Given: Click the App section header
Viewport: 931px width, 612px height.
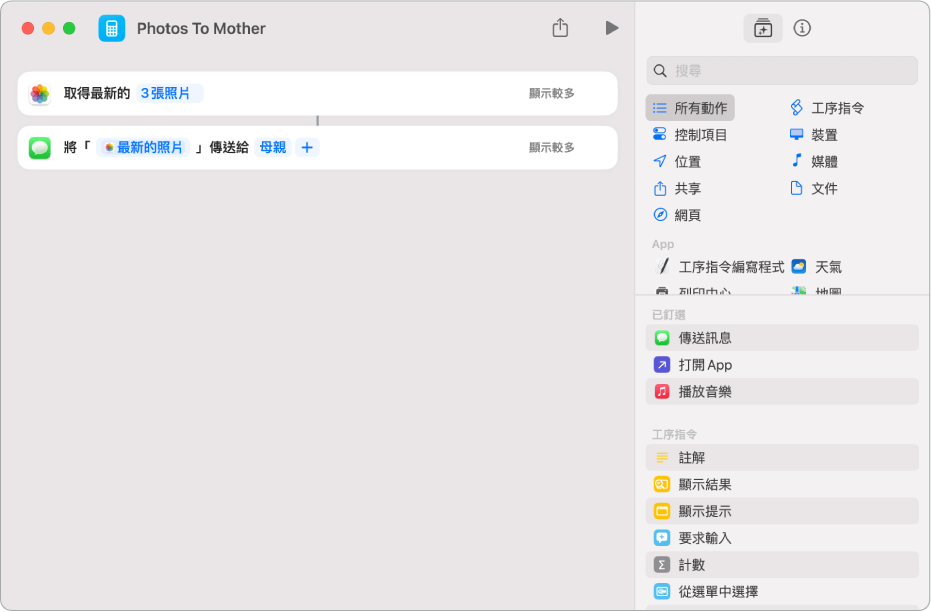Looking at the screenshot, I should click(x=663, y=244).
